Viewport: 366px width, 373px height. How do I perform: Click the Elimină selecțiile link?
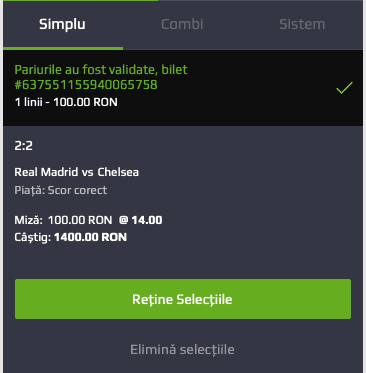click(x=182, y=350)
